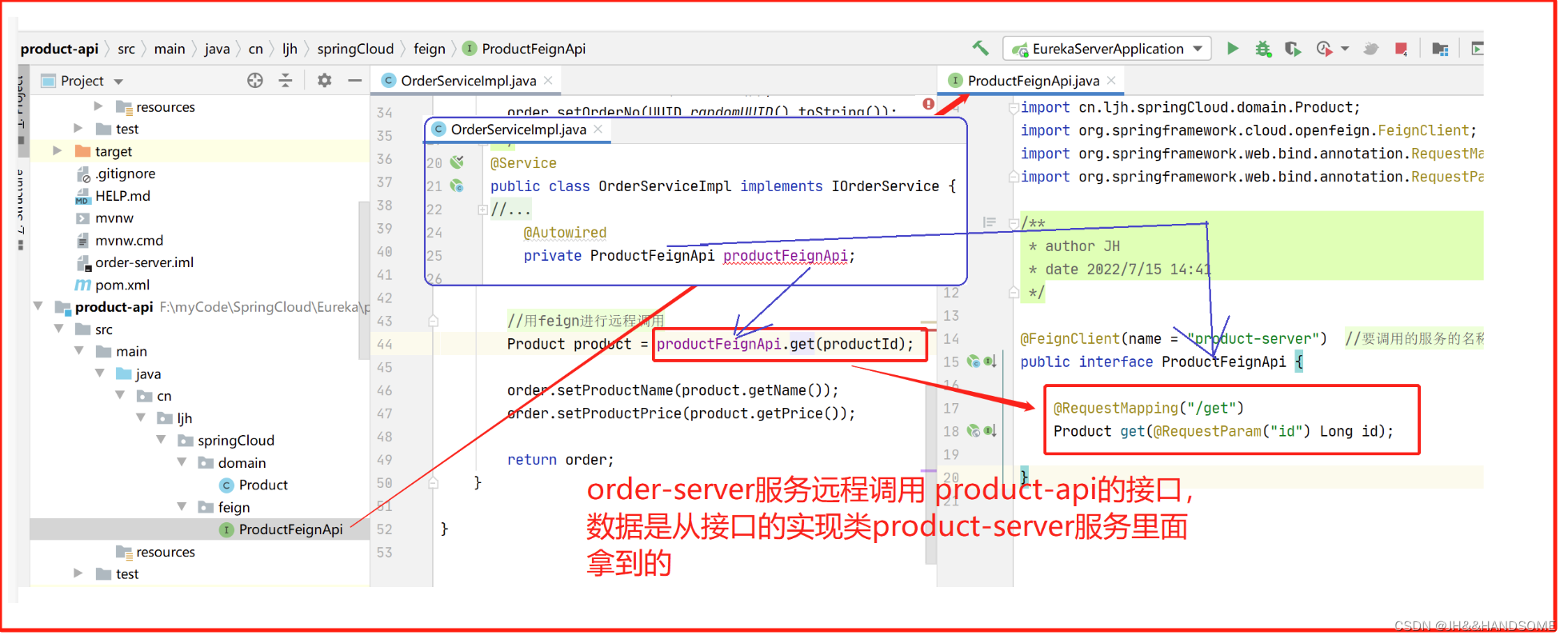
Task: Collapse the java folder node
Action: [100, 373]
